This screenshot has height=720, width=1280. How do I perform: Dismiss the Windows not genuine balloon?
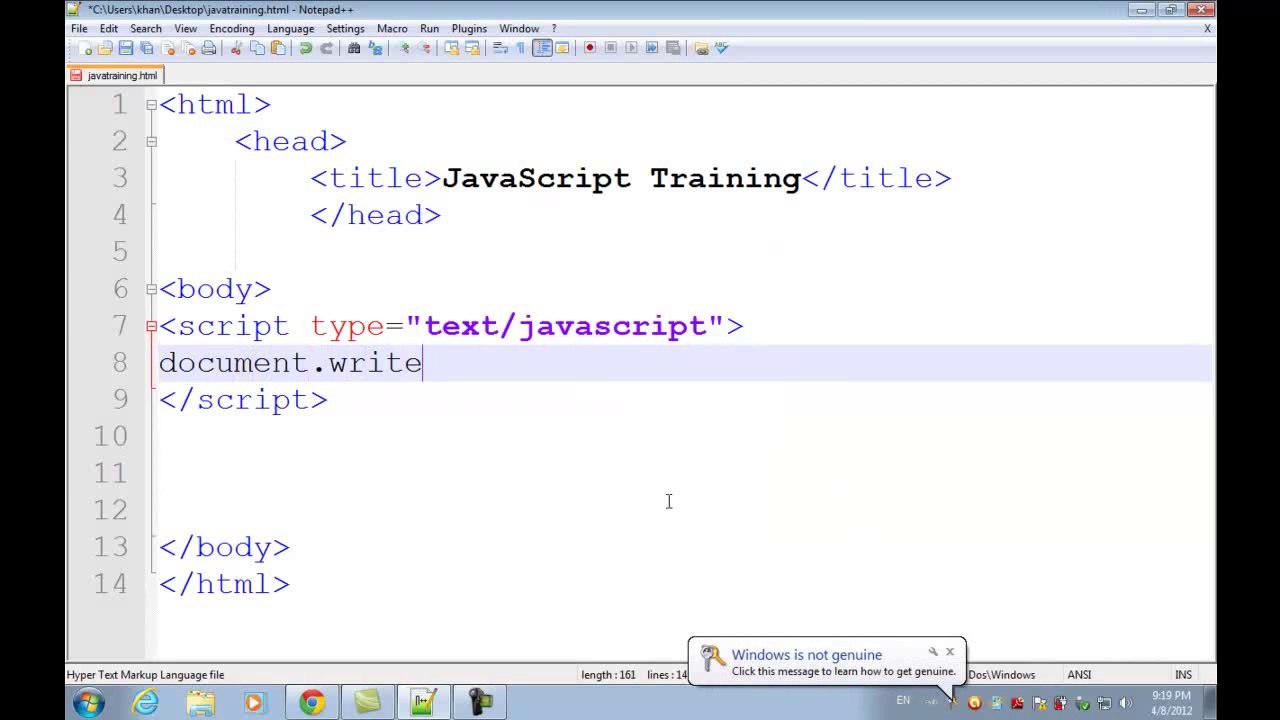point(950,652)
